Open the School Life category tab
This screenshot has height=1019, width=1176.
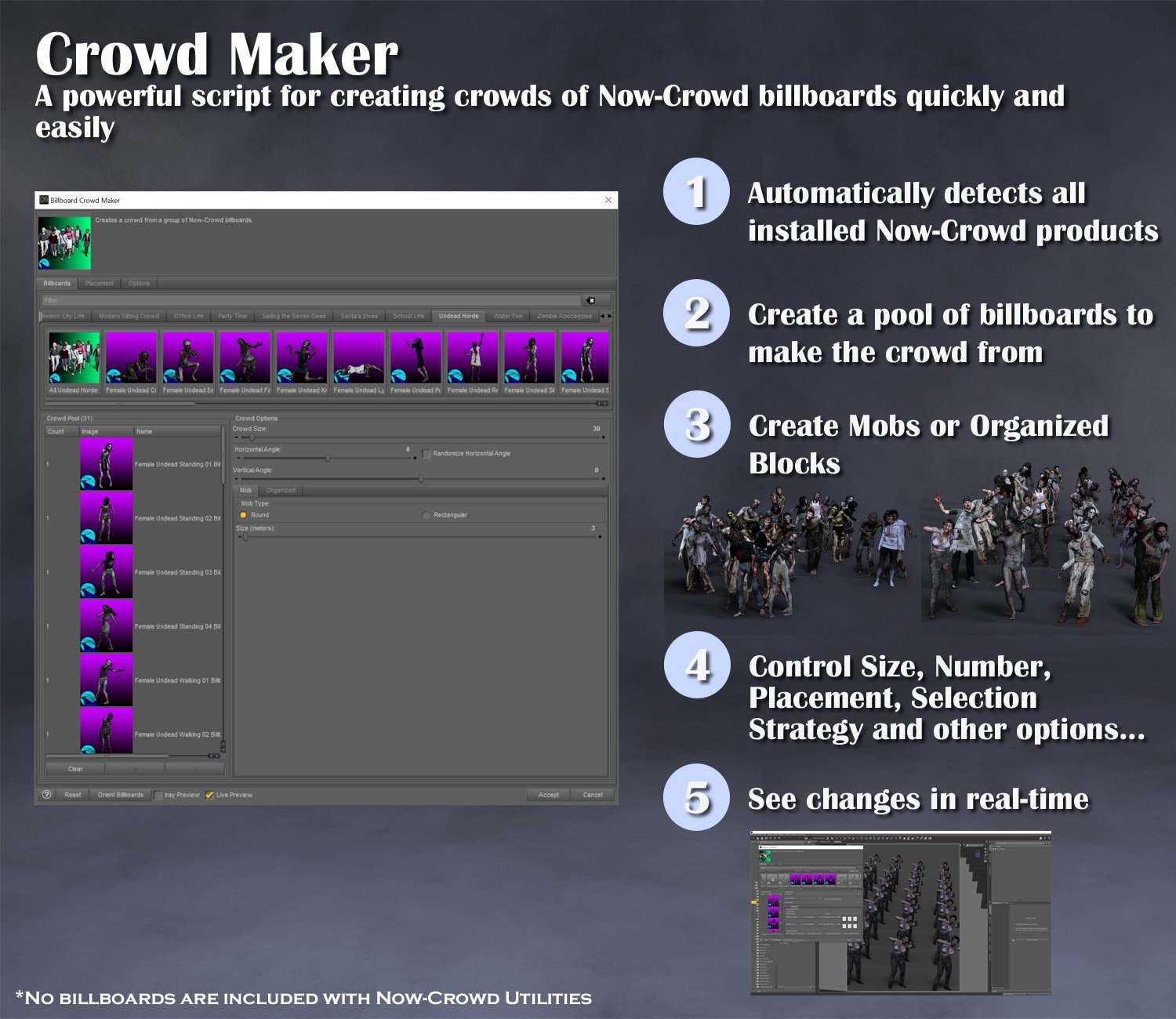408,316
